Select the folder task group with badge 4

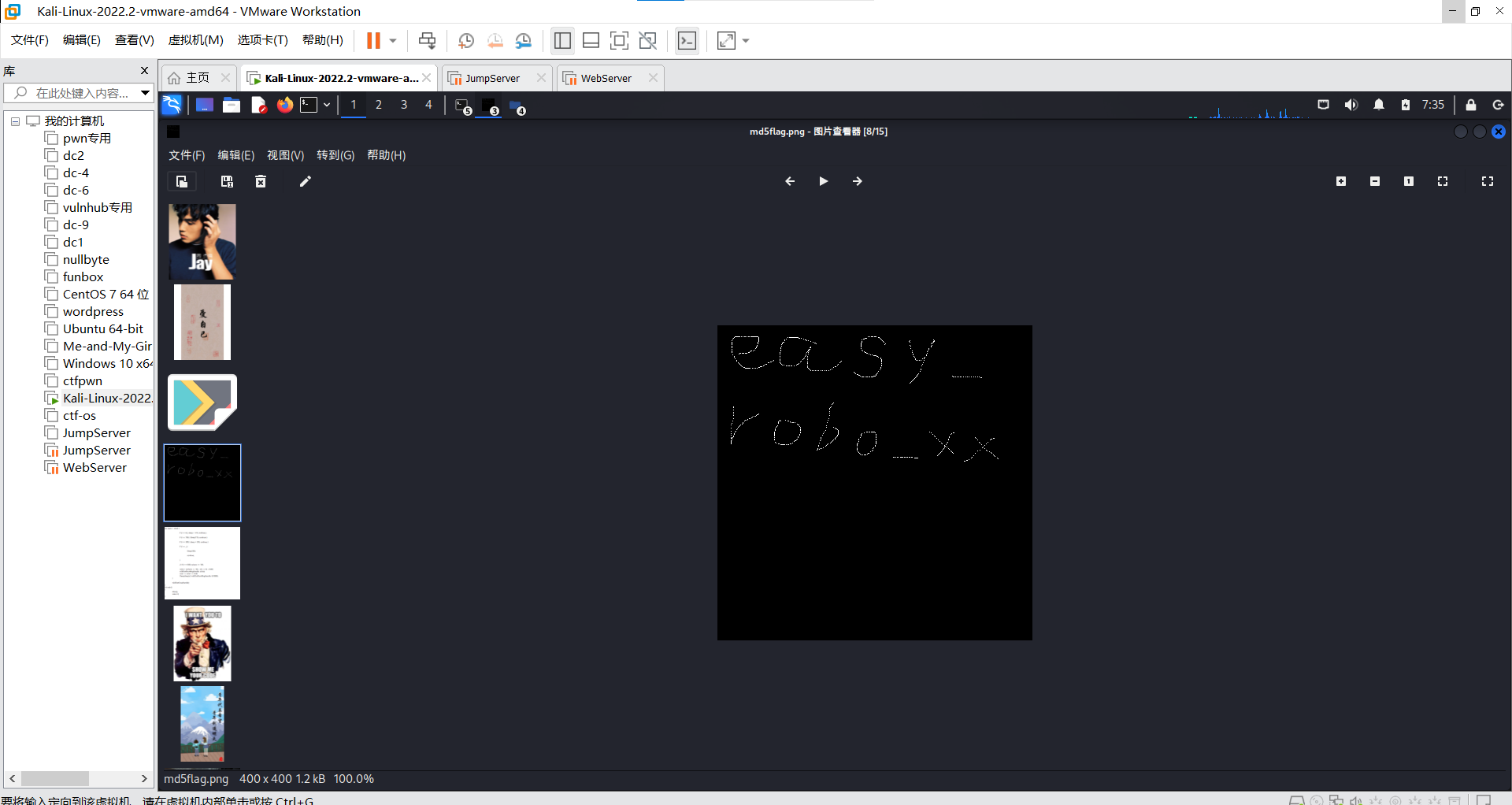[517, 106]
